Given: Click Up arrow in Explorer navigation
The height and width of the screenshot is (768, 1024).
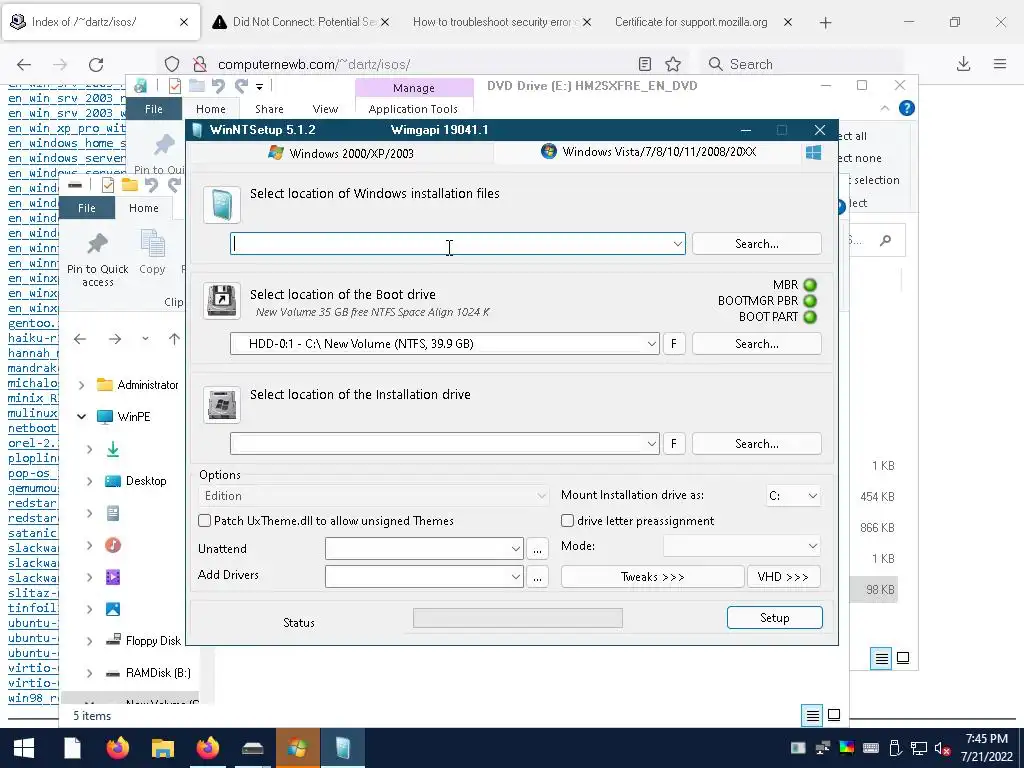Looking at the screenshot, I should point(174,339).
